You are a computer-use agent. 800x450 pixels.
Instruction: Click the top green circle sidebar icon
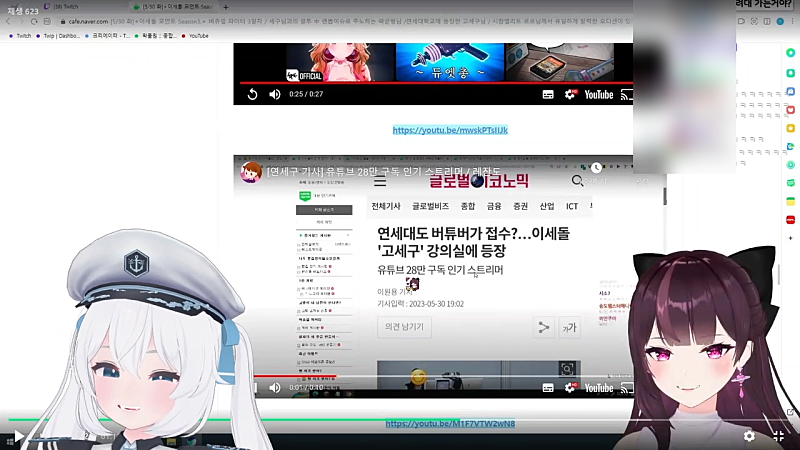[790, 53]
